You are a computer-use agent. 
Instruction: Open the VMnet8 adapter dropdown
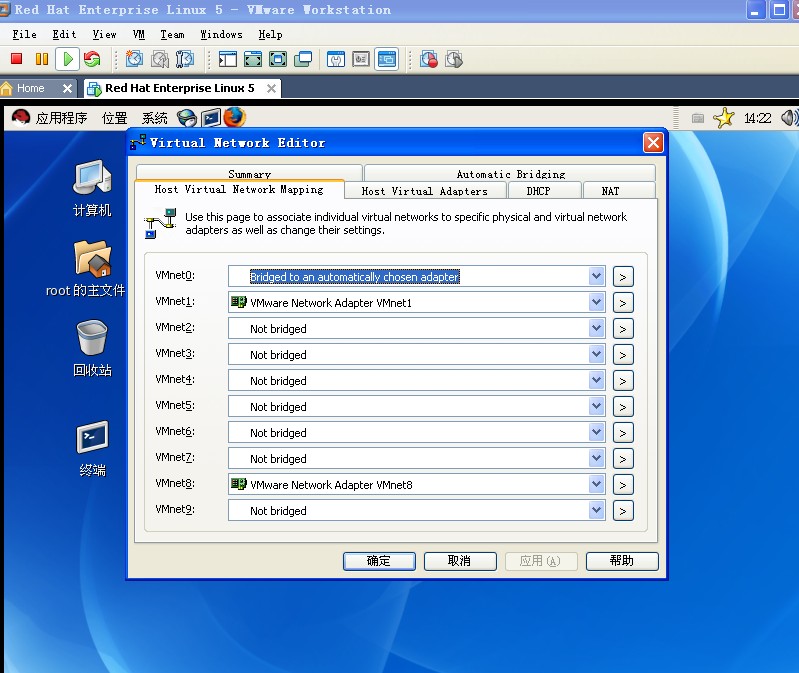point(597,485)
